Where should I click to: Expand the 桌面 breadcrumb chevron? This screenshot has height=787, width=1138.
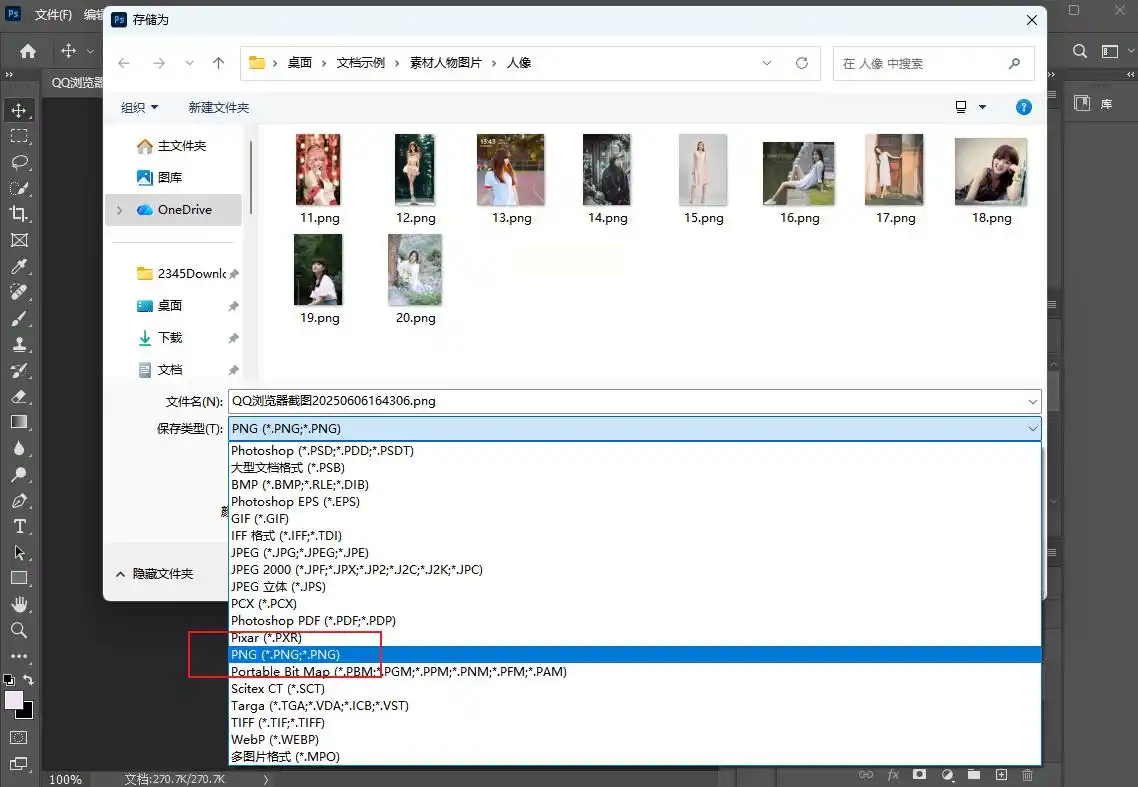324,63
